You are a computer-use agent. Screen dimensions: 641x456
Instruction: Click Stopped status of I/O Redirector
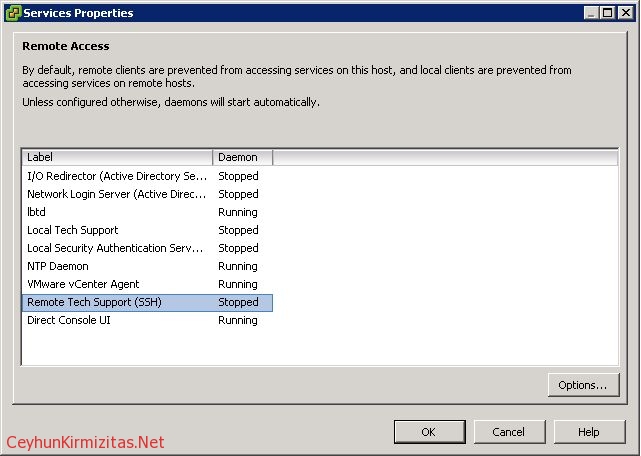(x=238, y=176)
